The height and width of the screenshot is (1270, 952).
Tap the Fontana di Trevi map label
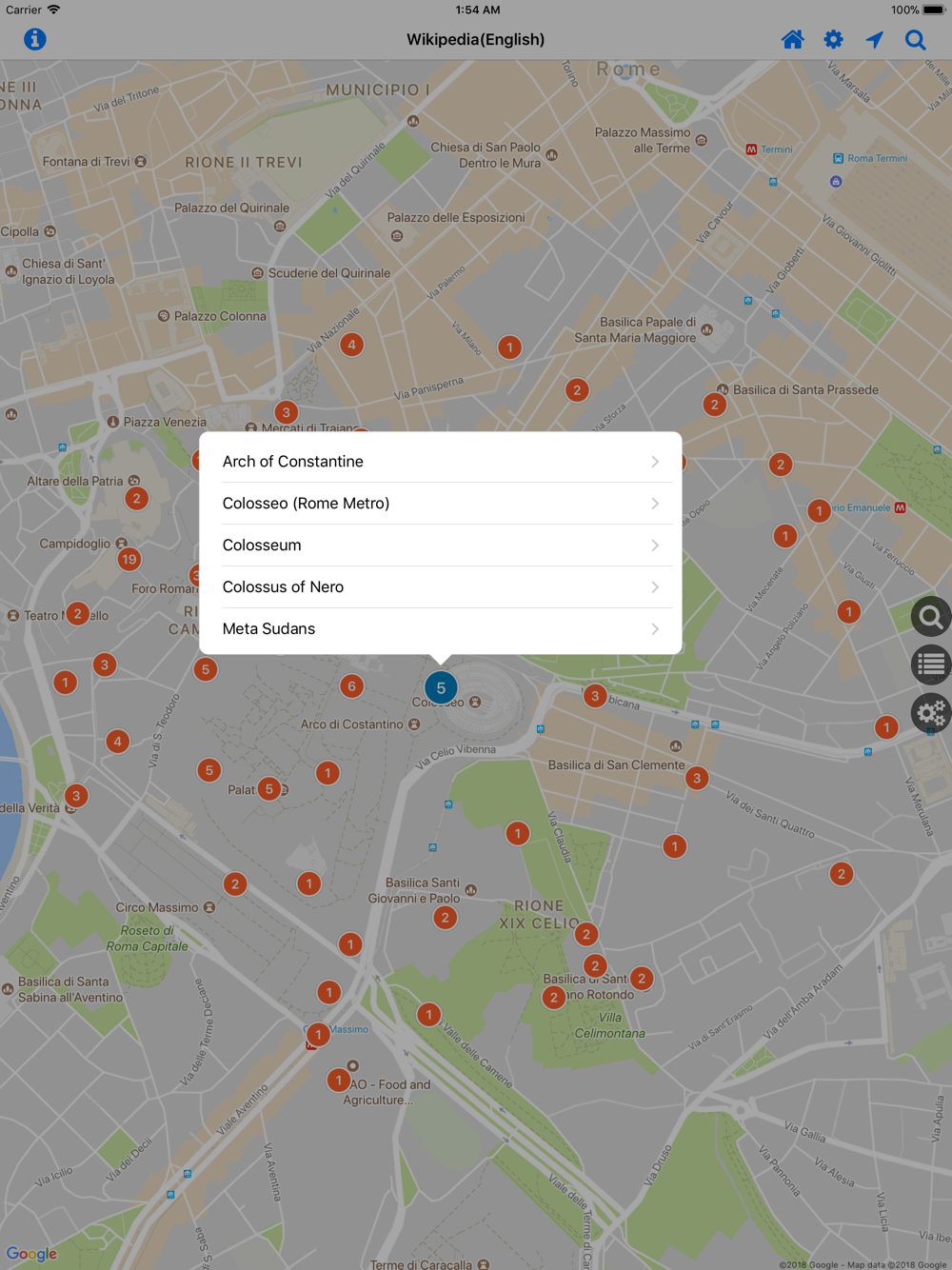click(87, 162)
